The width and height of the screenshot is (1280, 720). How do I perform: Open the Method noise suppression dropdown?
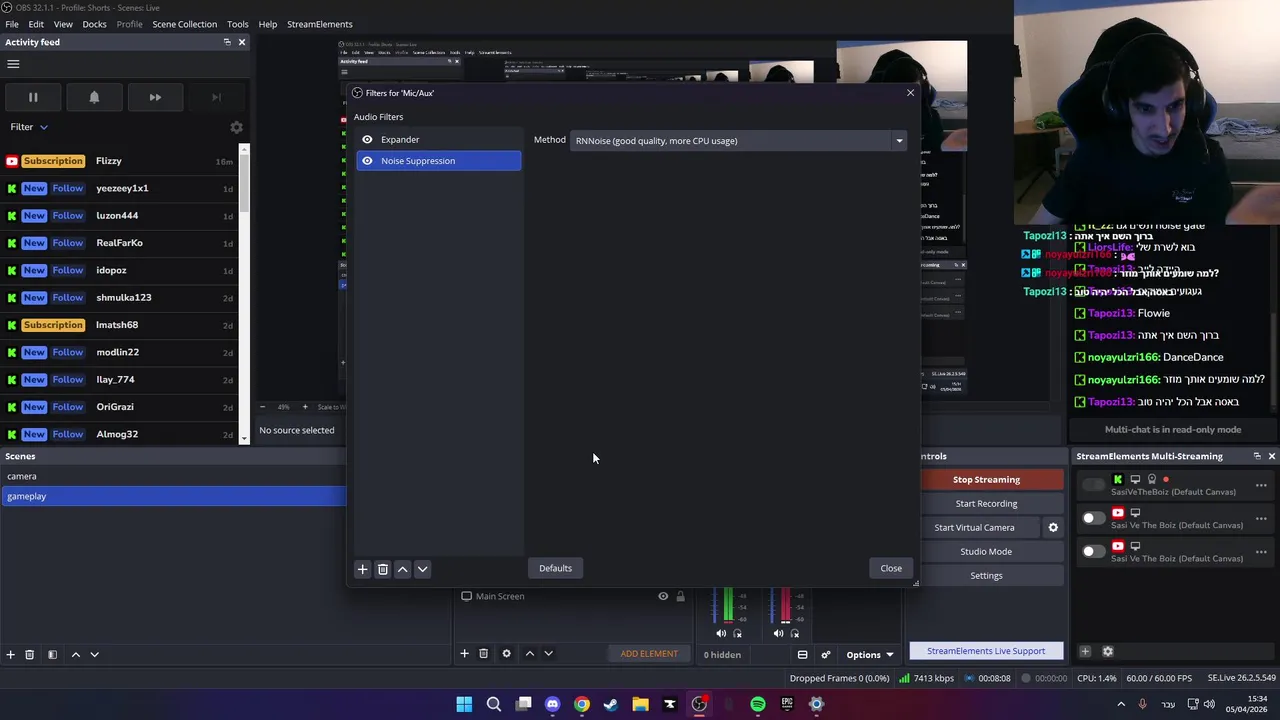[738, 141]
